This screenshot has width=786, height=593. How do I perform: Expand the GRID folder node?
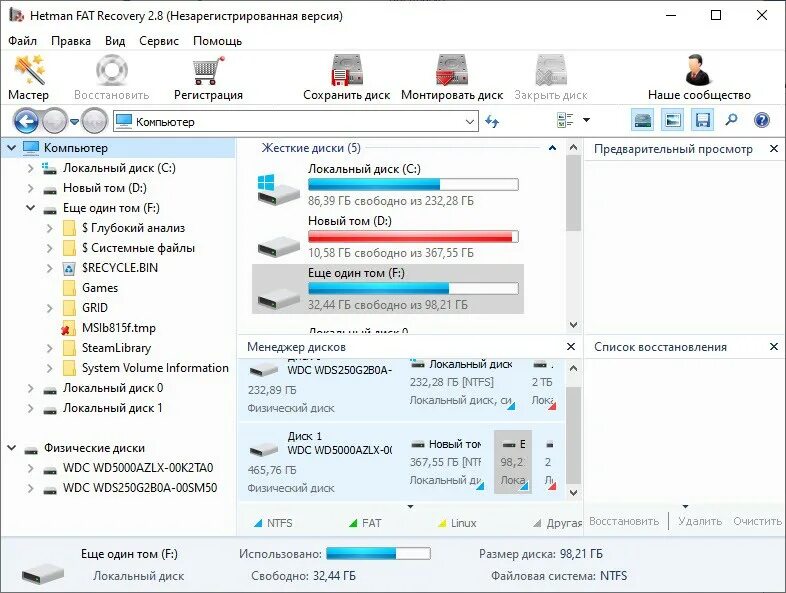pyautogui.click(x=50, y=308)
